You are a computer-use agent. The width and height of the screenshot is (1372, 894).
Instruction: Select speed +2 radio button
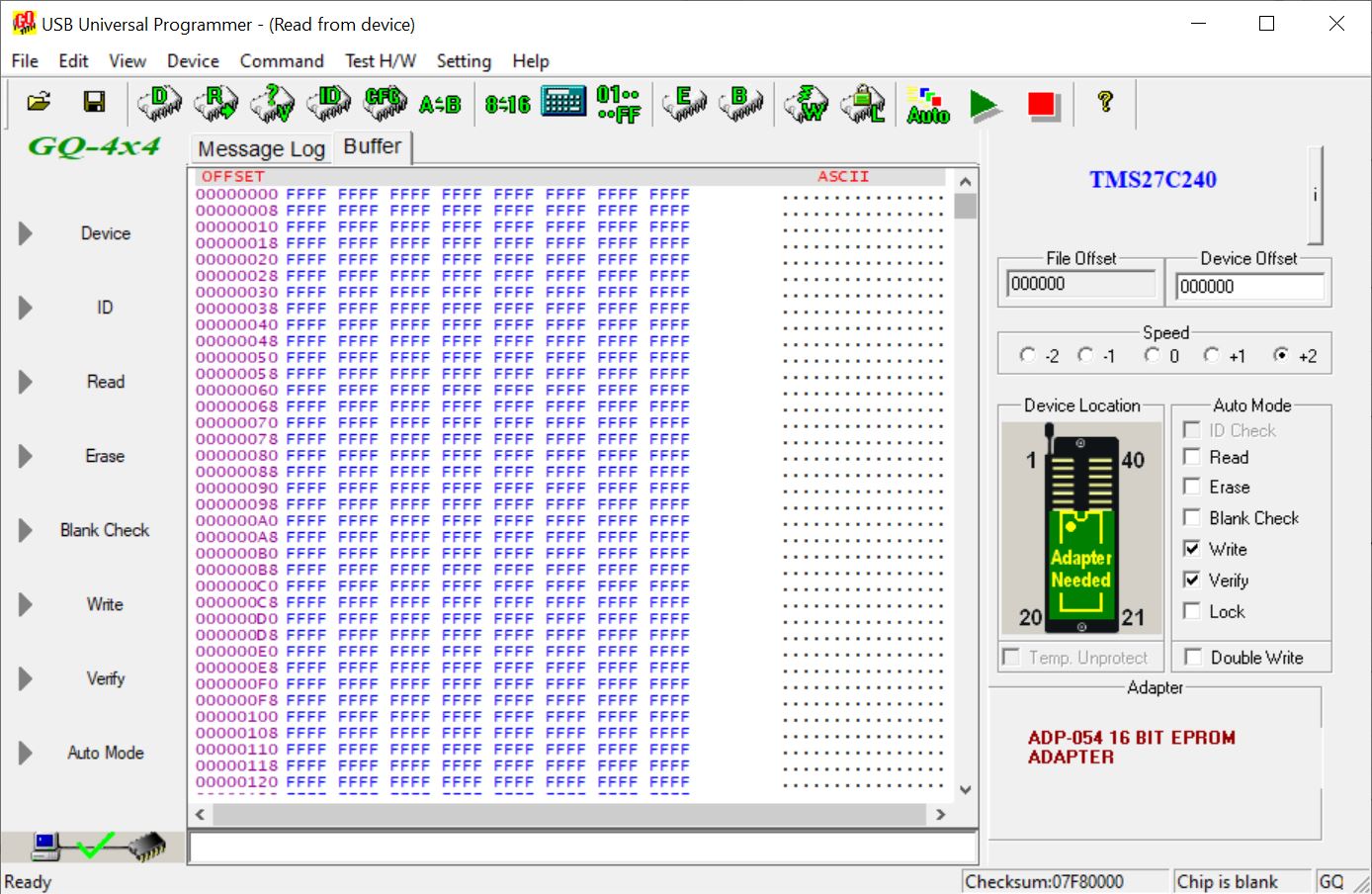pyautogui.click(x=1281, y=355)
